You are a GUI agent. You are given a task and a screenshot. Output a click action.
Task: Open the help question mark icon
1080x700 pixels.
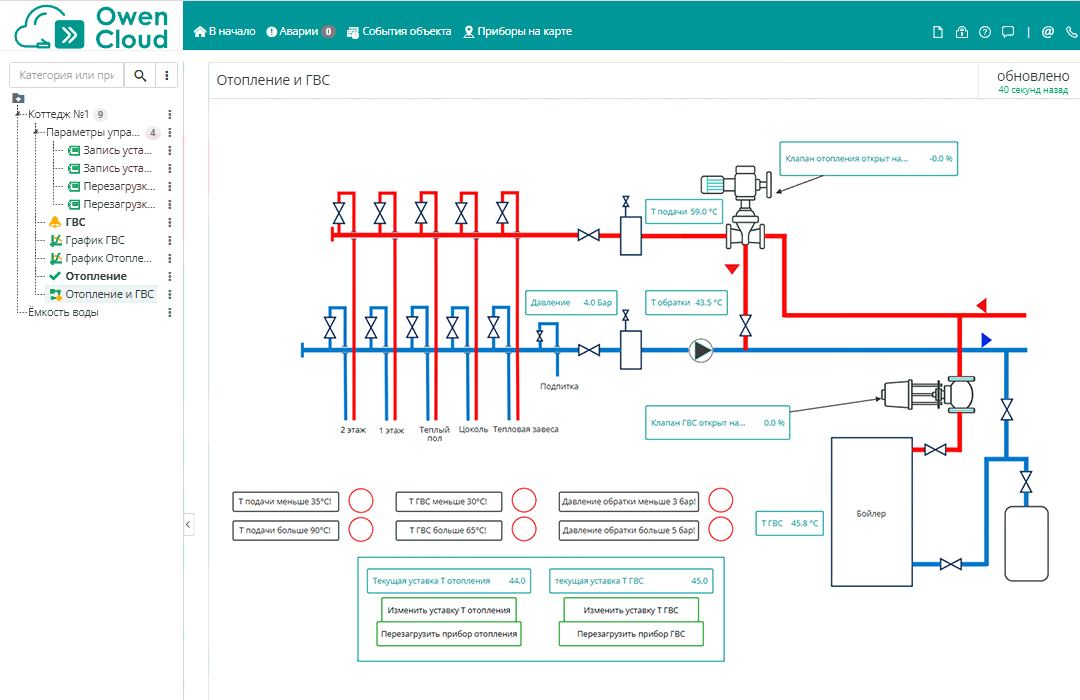[985, 32]
